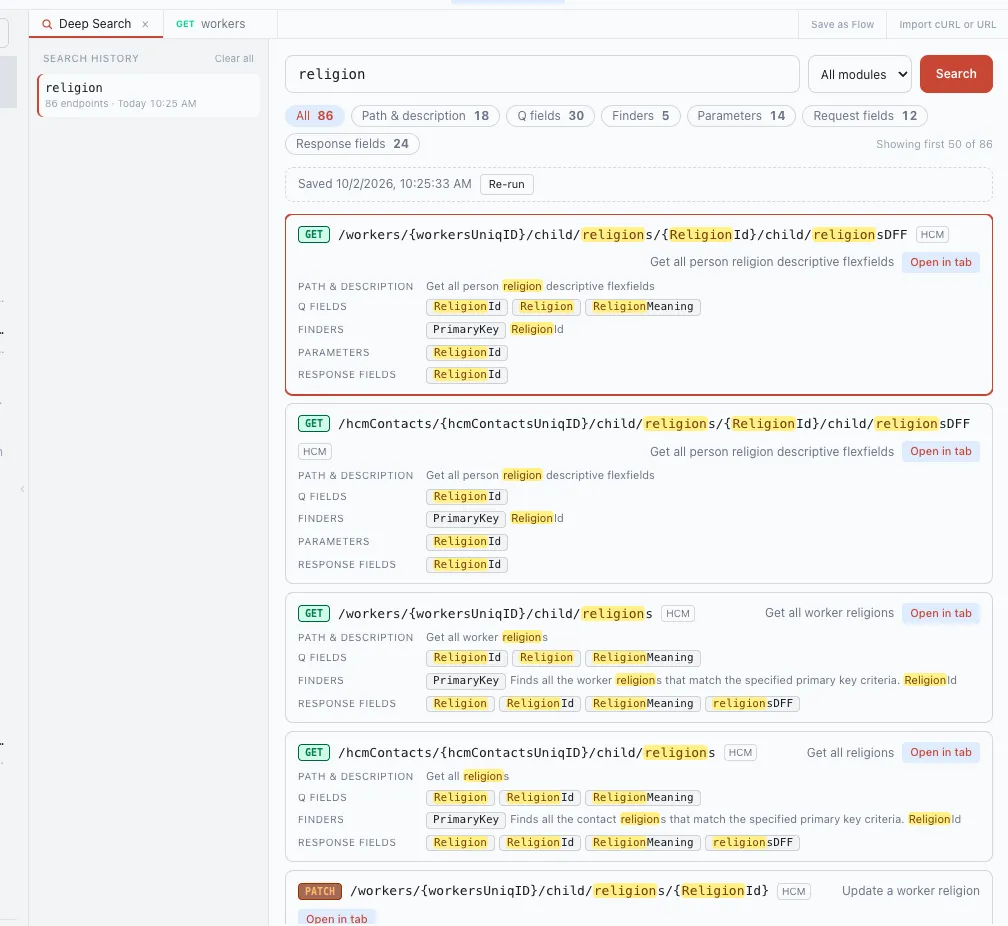Open the All modules dropdown
The image size is (1008, 926).
point(860,74)
